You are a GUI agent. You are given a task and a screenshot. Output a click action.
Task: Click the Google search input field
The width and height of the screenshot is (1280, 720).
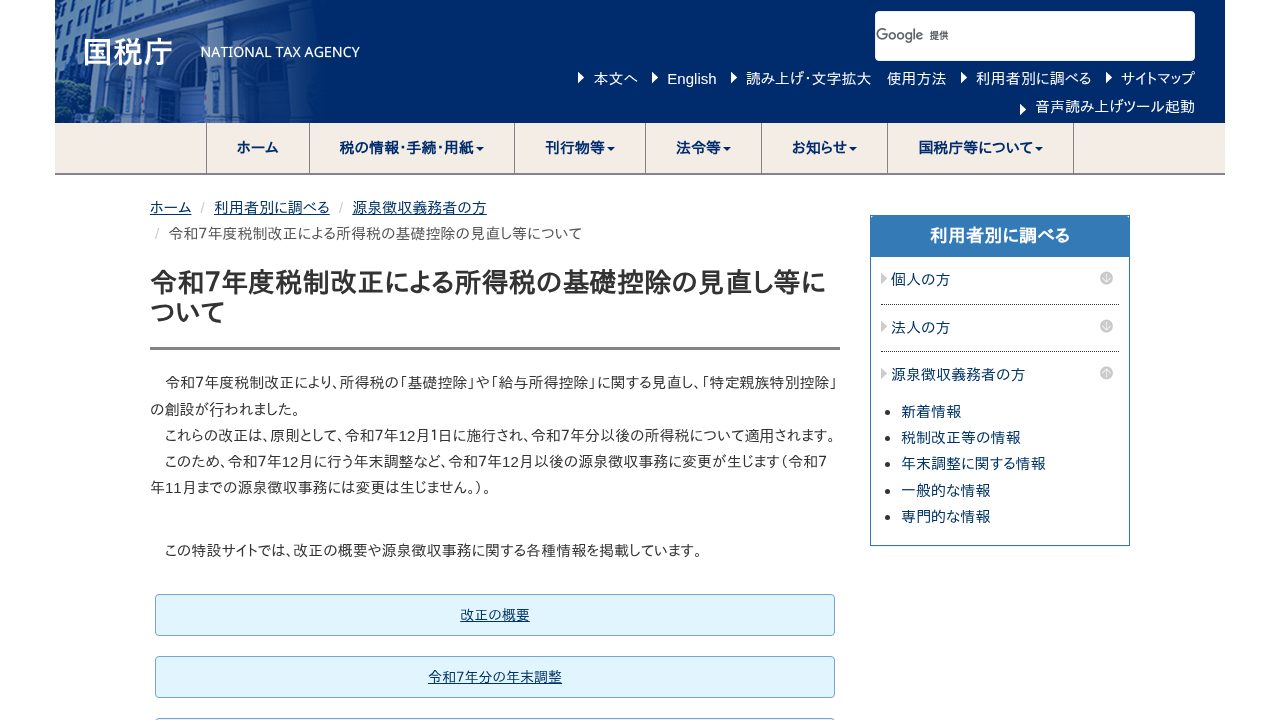coord(1035,36)
